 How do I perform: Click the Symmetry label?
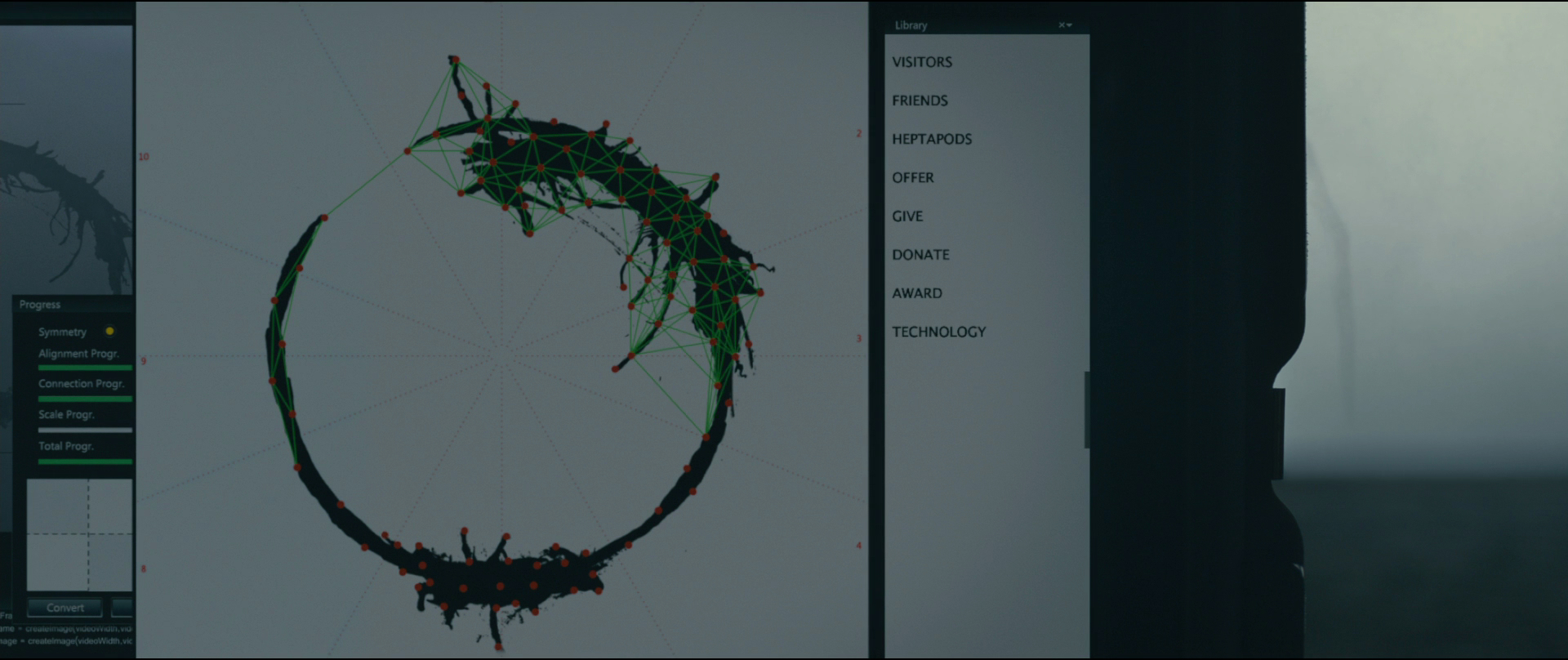click(x=62, y=332)
